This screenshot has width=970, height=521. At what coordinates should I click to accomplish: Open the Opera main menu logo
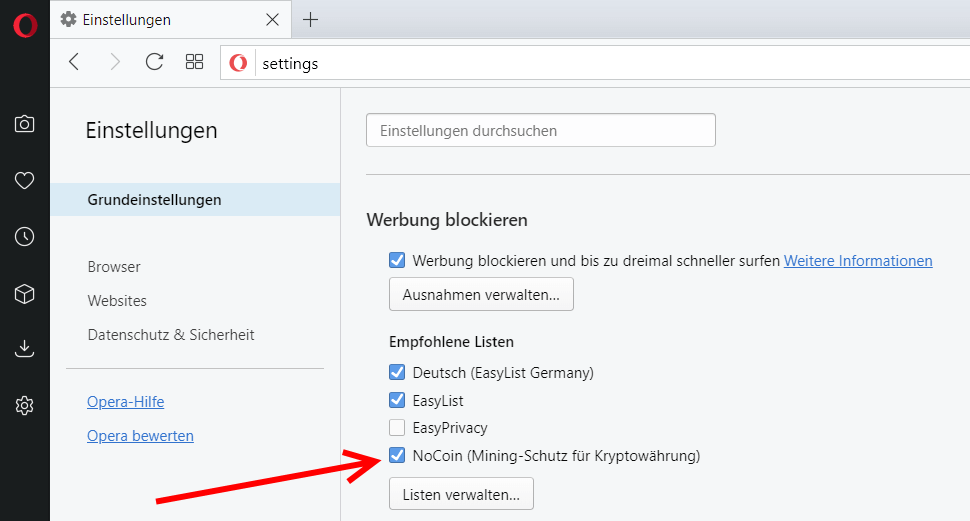coord(25,25)
